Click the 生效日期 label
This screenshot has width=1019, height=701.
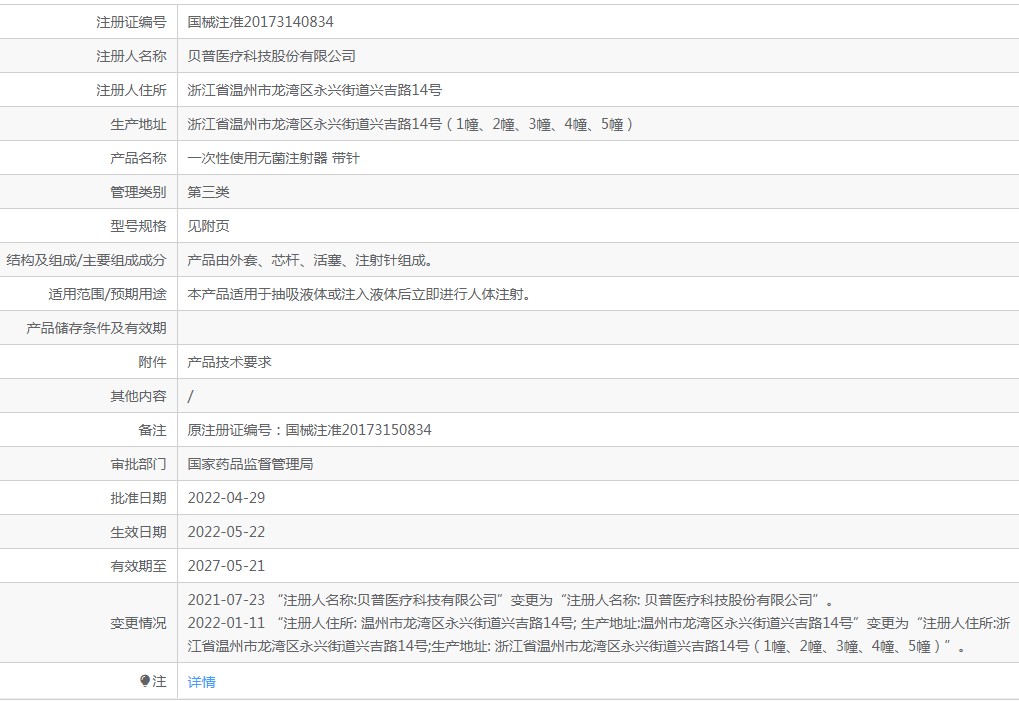point(138,532)
